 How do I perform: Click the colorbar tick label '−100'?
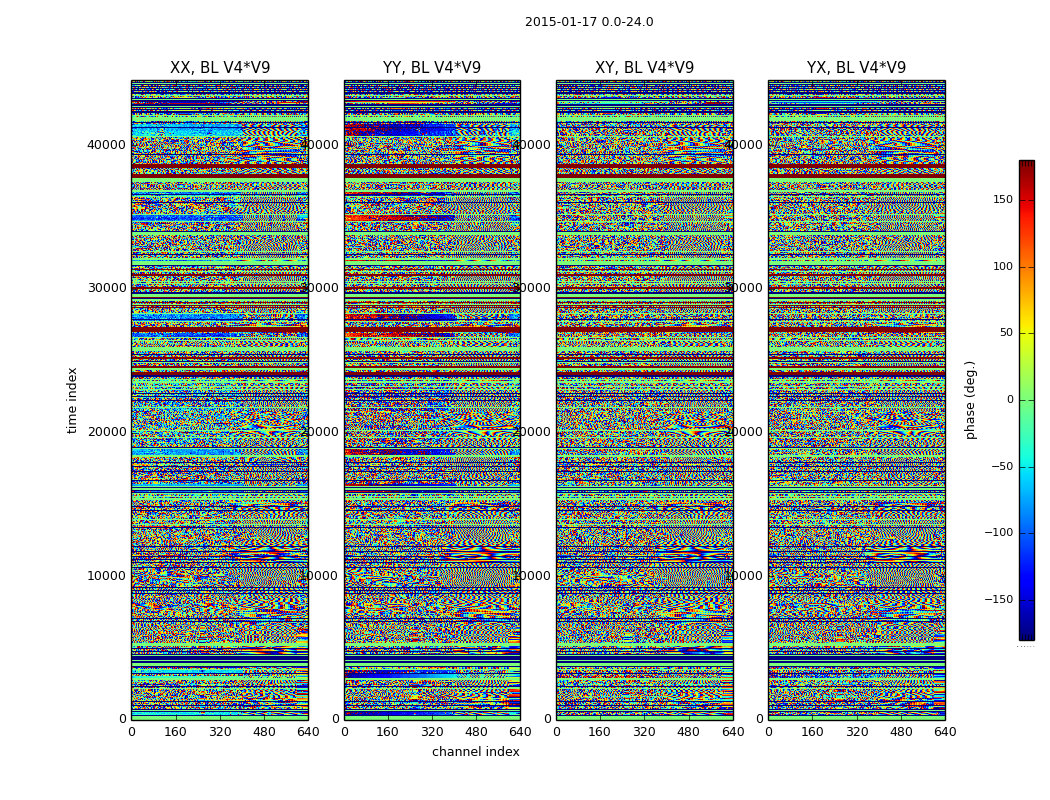999,533
